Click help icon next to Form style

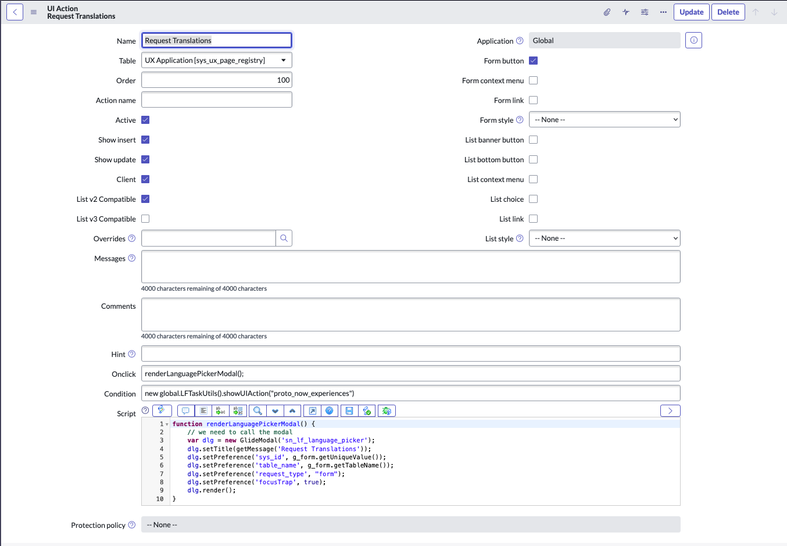click(519, 120)
